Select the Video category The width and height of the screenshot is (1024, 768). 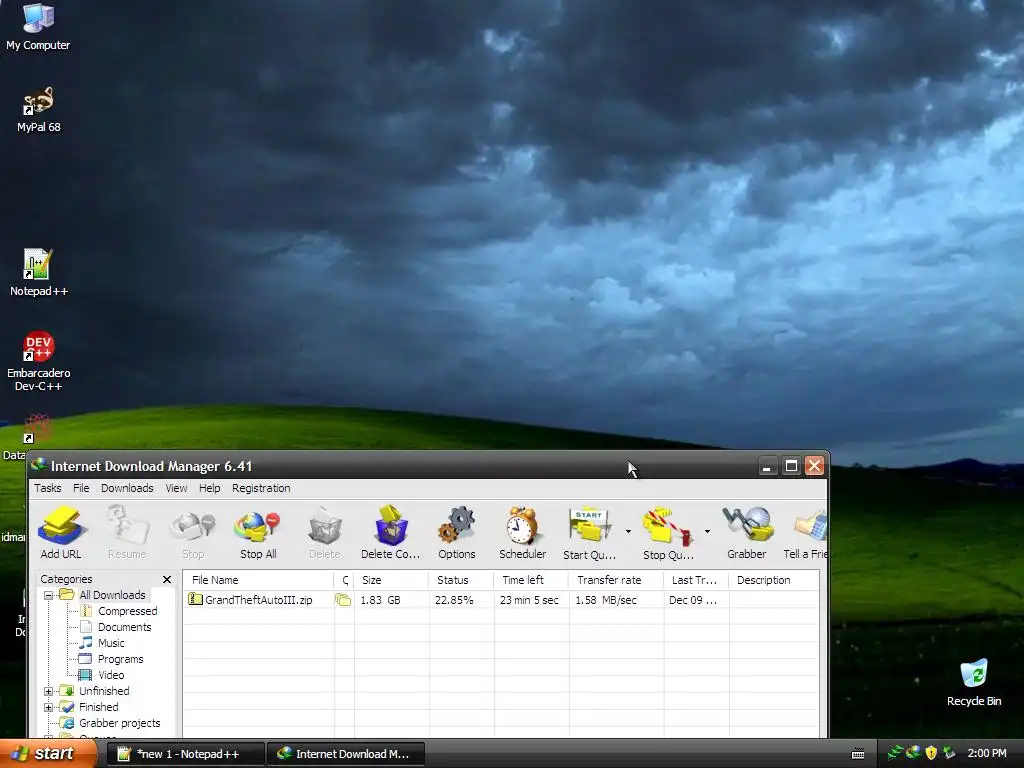(x=111, y=675)
